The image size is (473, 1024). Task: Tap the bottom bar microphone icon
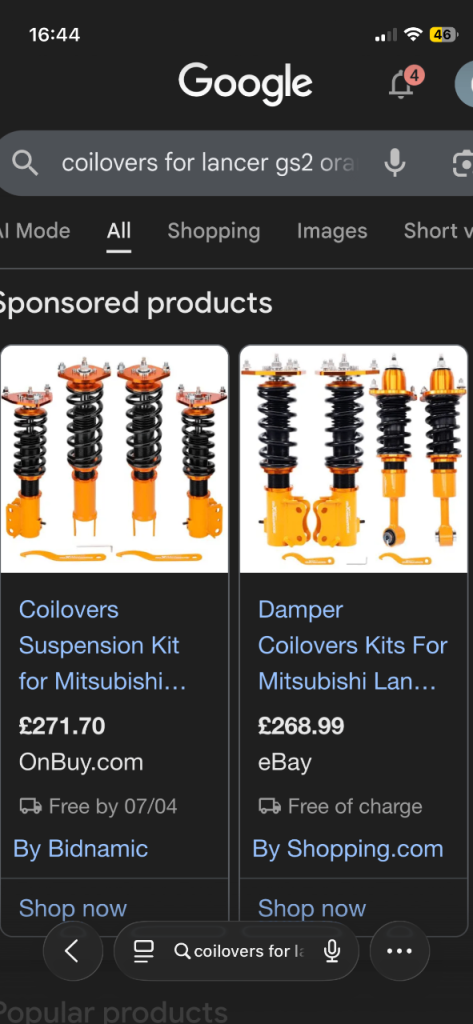click(x=332, y=951)
